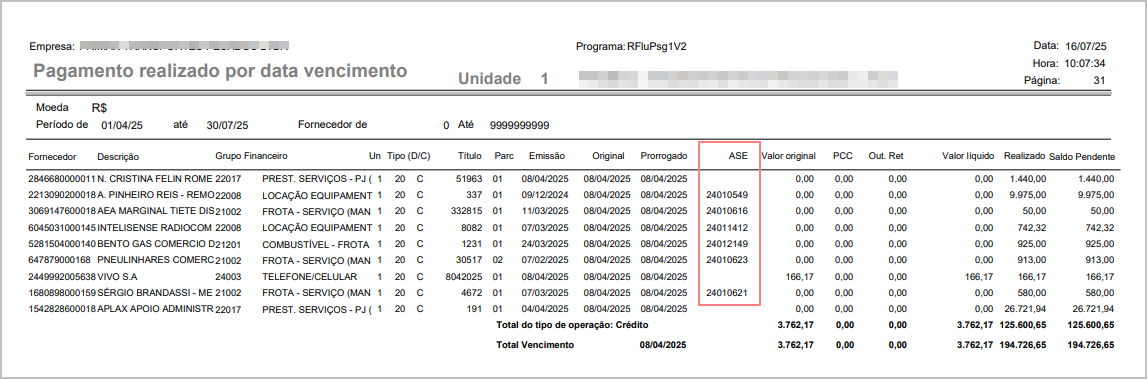Viewport: 1147px width, 379px height.
Task: Click the ASE column header
Action: [738, 156]
